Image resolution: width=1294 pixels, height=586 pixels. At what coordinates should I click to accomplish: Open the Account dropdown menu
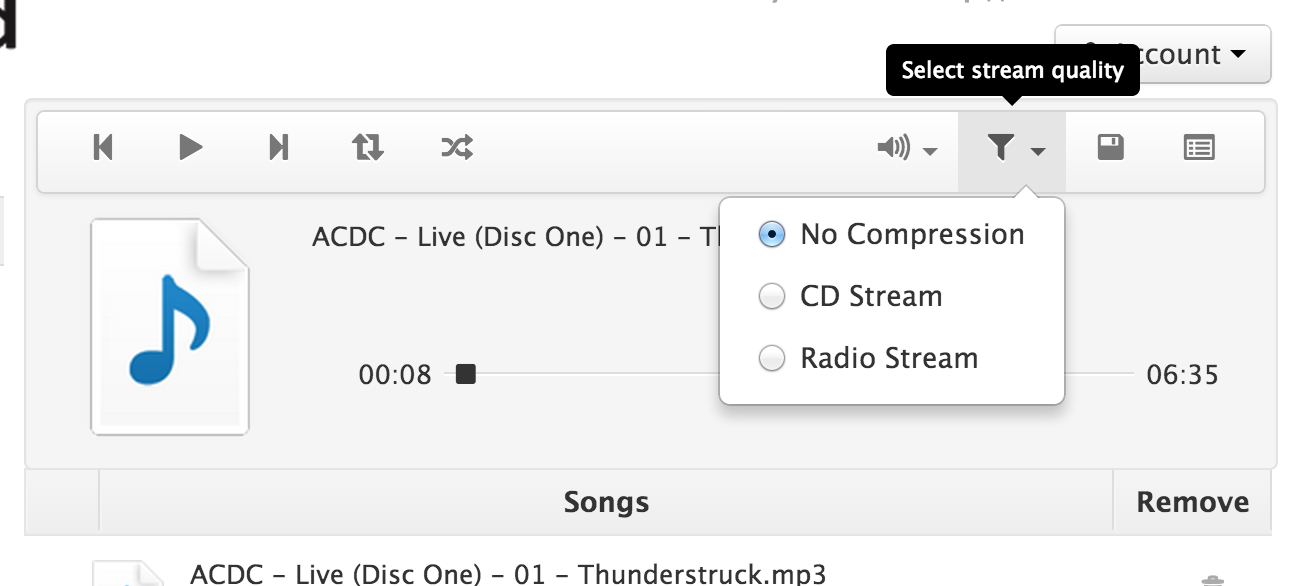point(1163,54)
